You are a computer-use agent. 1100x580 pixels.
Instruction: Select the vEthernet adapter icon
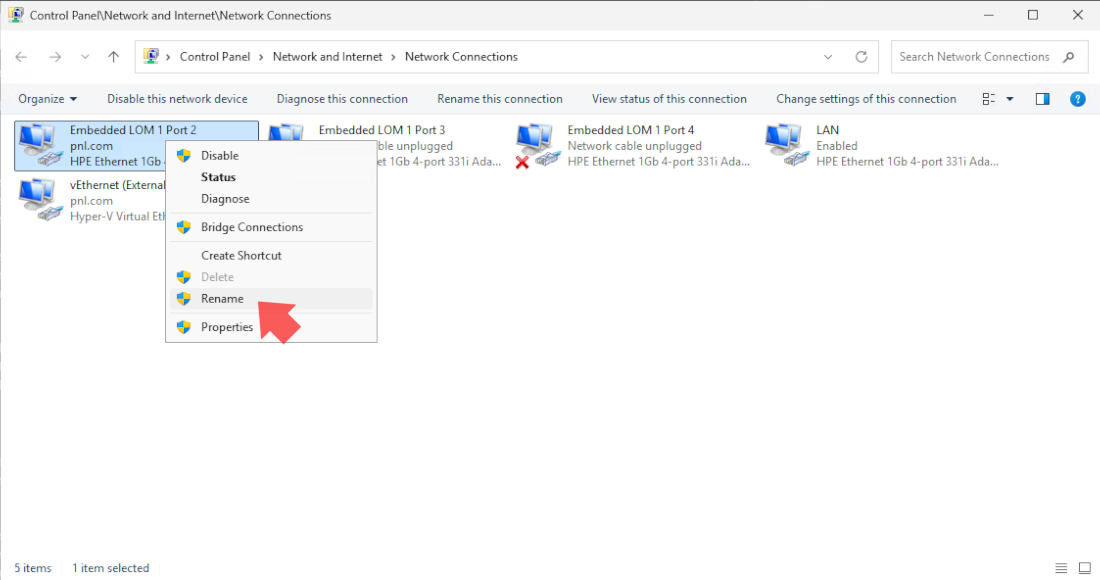(38, 200)
